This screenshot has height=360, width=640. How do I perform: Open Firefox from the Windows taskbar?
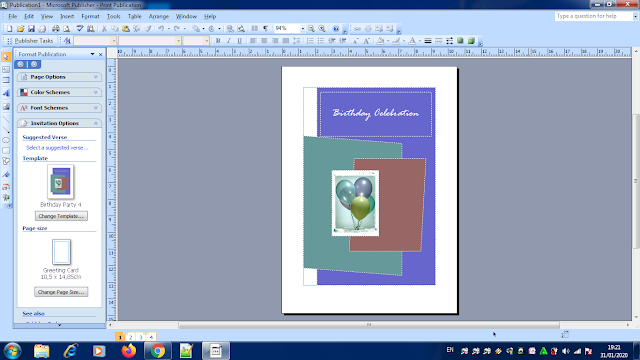coord(129,351)
